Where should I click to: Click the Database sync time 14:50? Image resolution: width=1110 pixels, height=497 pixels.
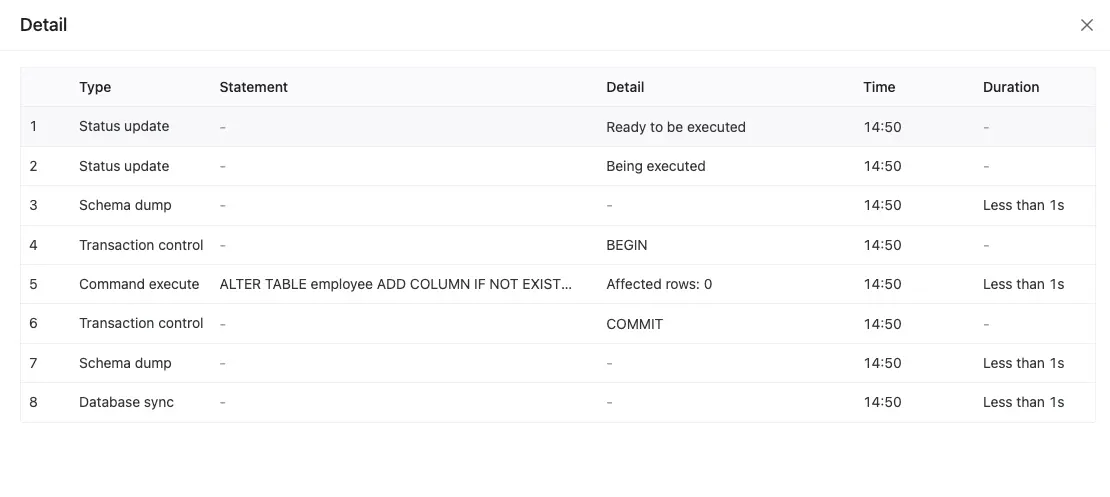pyautogui.click(x=882, y=402)
